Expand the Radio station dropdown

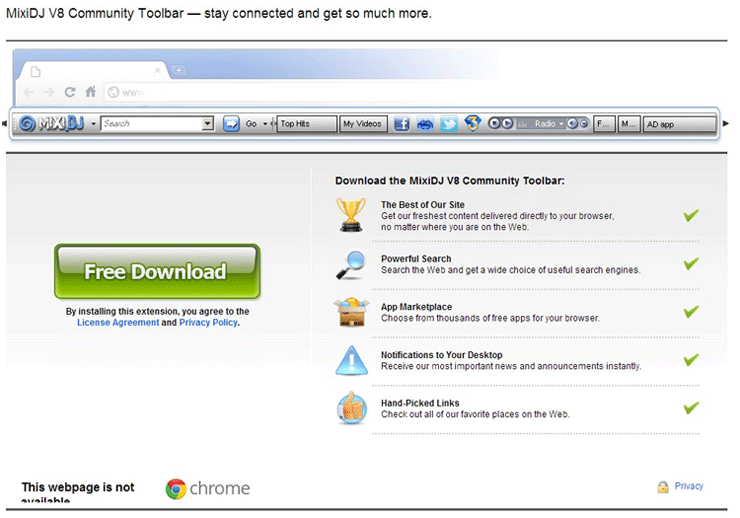point(561,124)
